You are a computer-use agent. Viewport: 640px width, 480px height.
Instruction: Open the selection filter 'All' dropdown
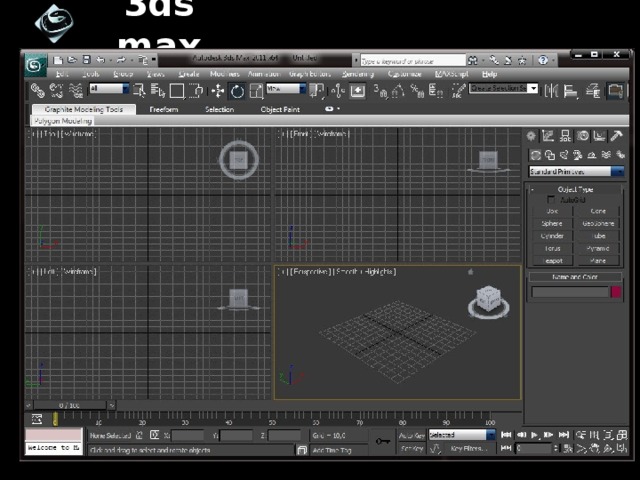[x=109, y=88]
